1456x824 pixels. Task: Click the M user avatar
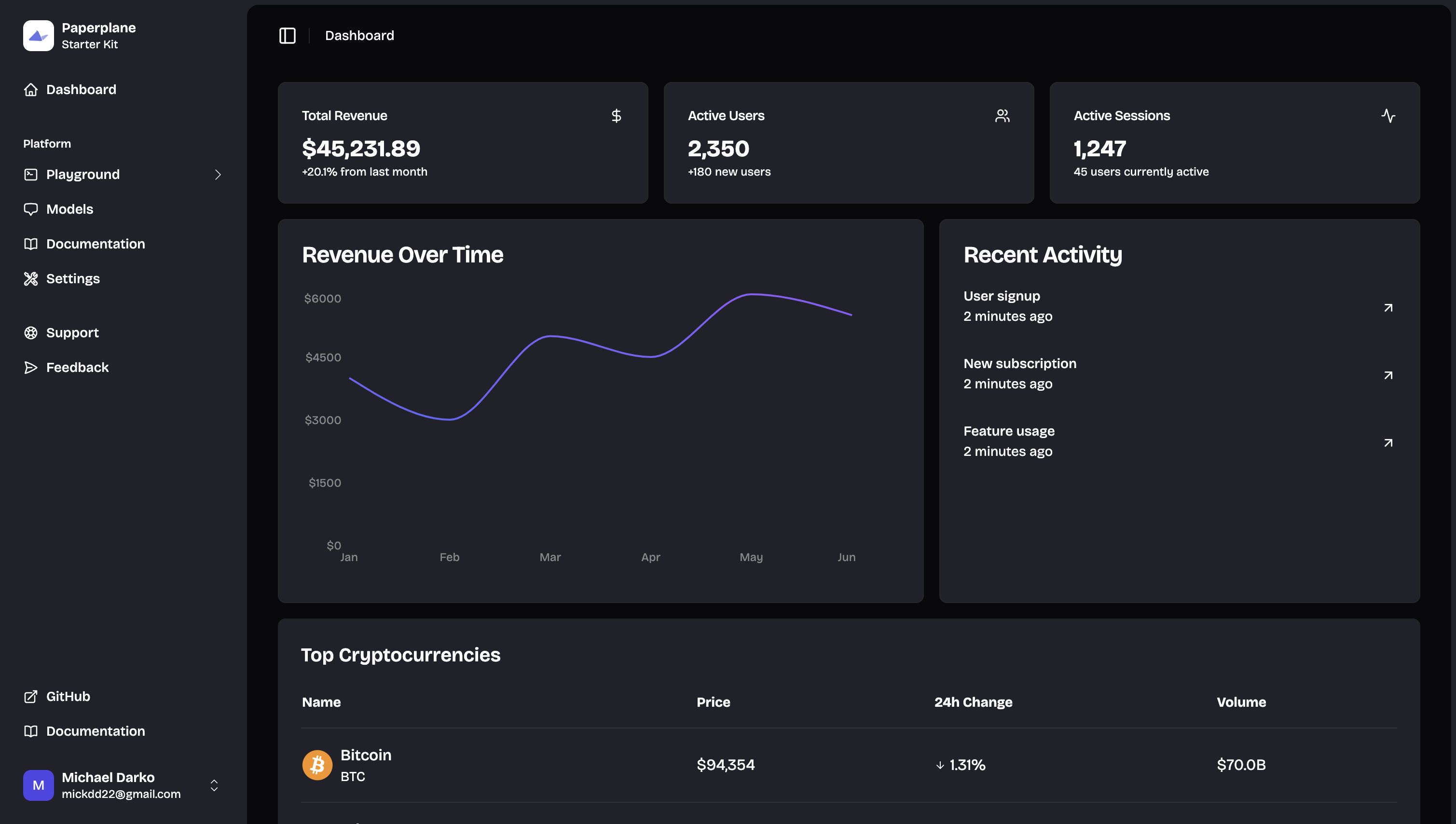pyautogui.click(x=39, y=785)
